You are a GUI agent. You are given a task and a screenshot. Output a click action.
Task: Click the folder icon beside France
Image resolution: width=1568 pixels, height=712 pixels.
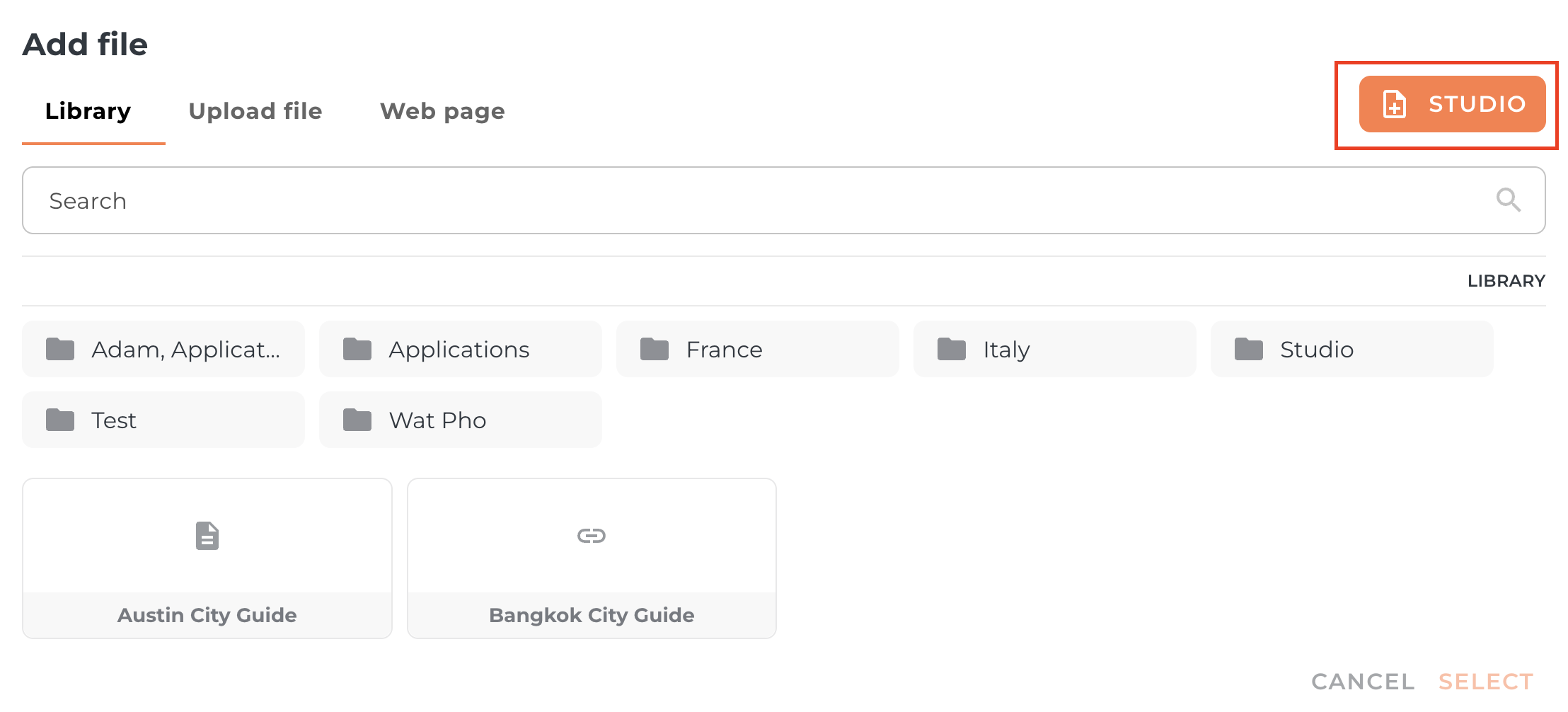[x=655, y=349]
